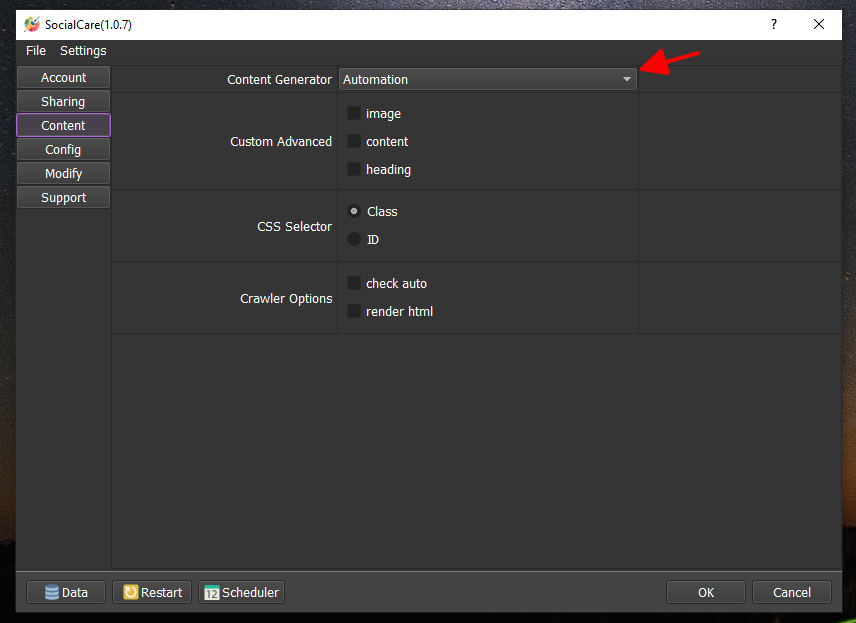Viewport: 856px width, 623px height.
Task: Click the Cancel button
Action: 792,592
